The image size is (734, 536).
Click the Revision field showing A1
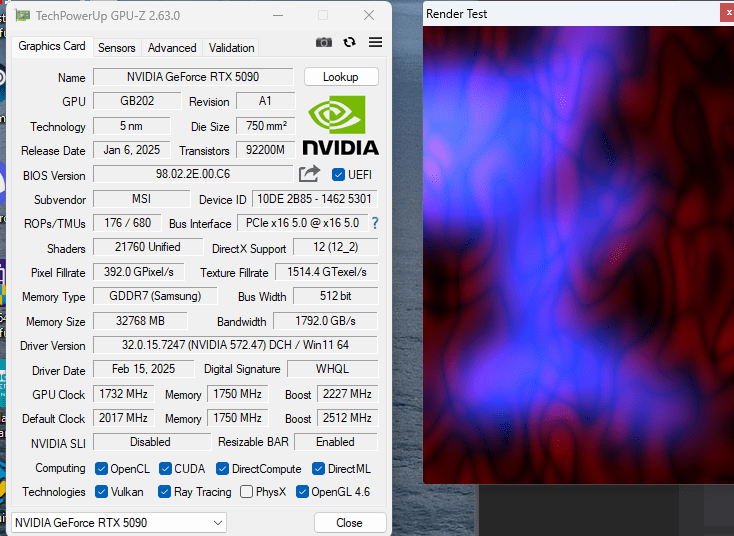[x=265, y=101]
